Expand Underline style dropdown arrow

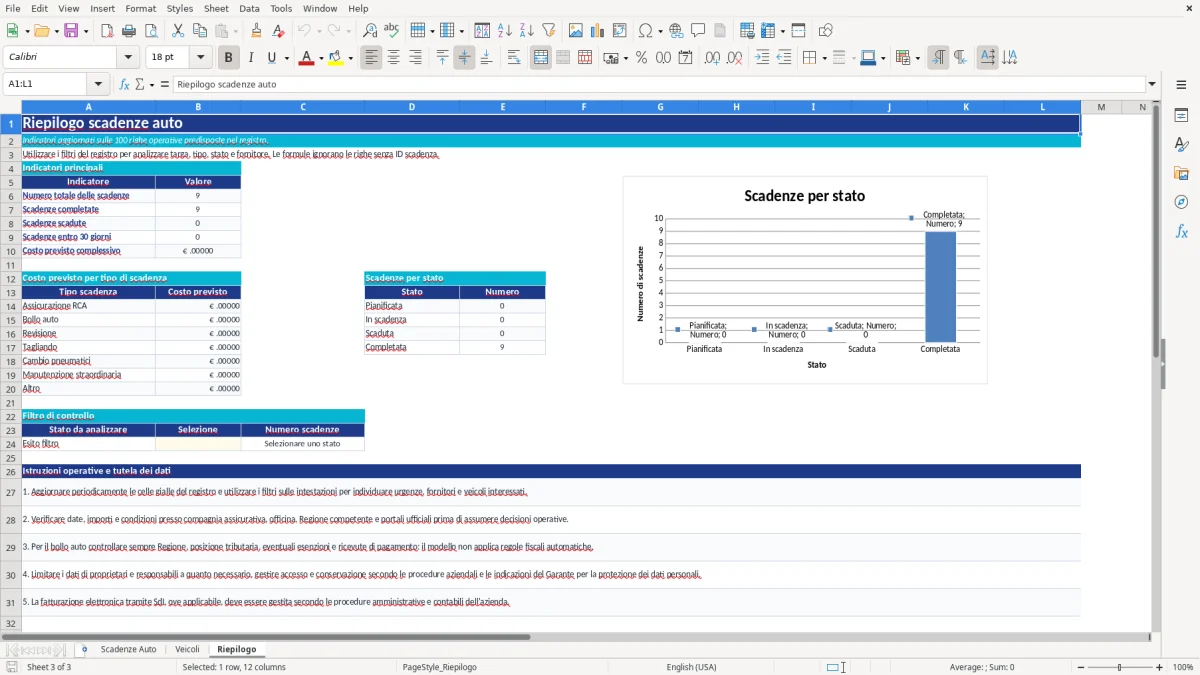click(286, 58)
